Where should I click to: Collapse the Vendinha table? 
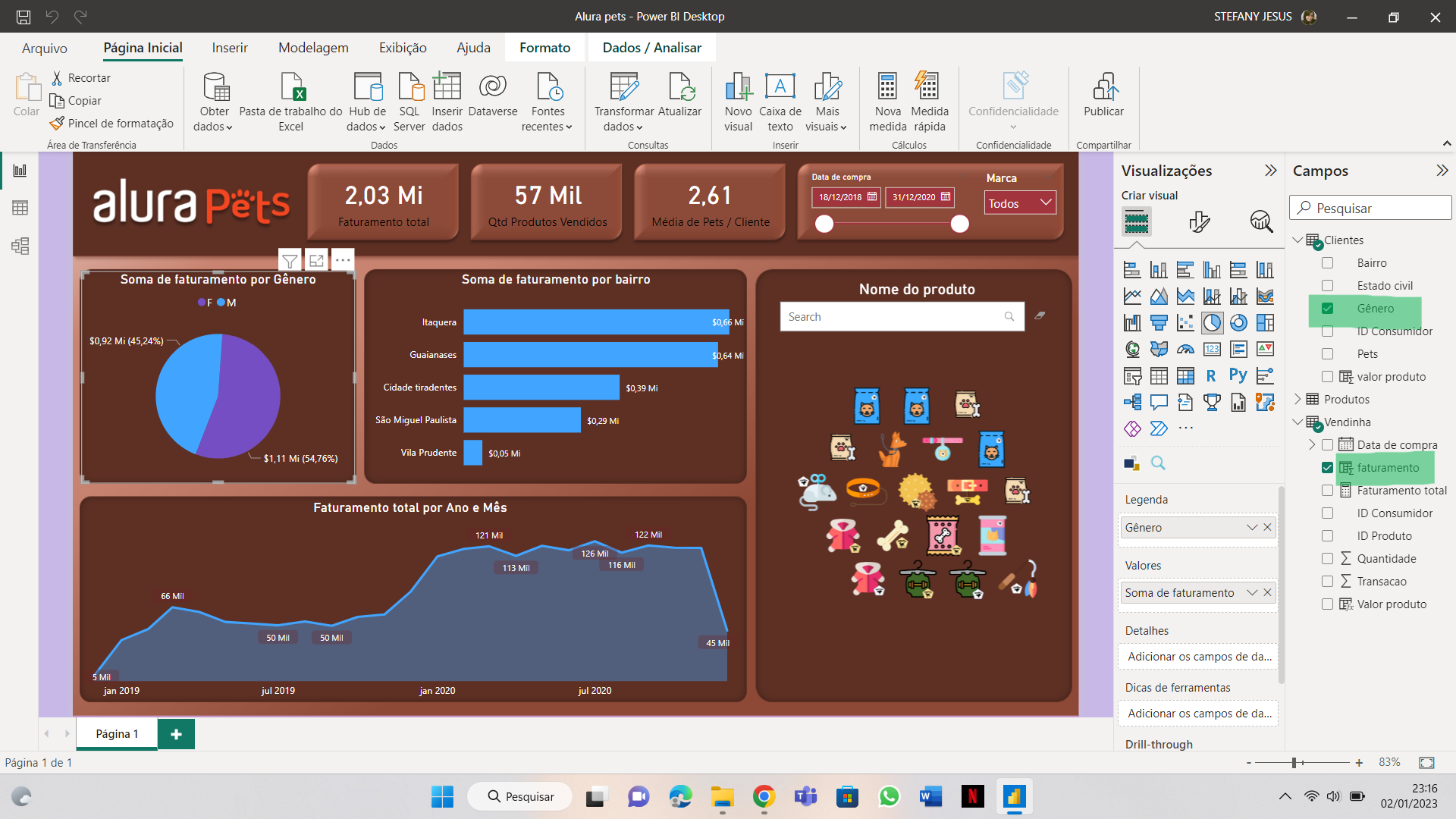[1298, 422]
